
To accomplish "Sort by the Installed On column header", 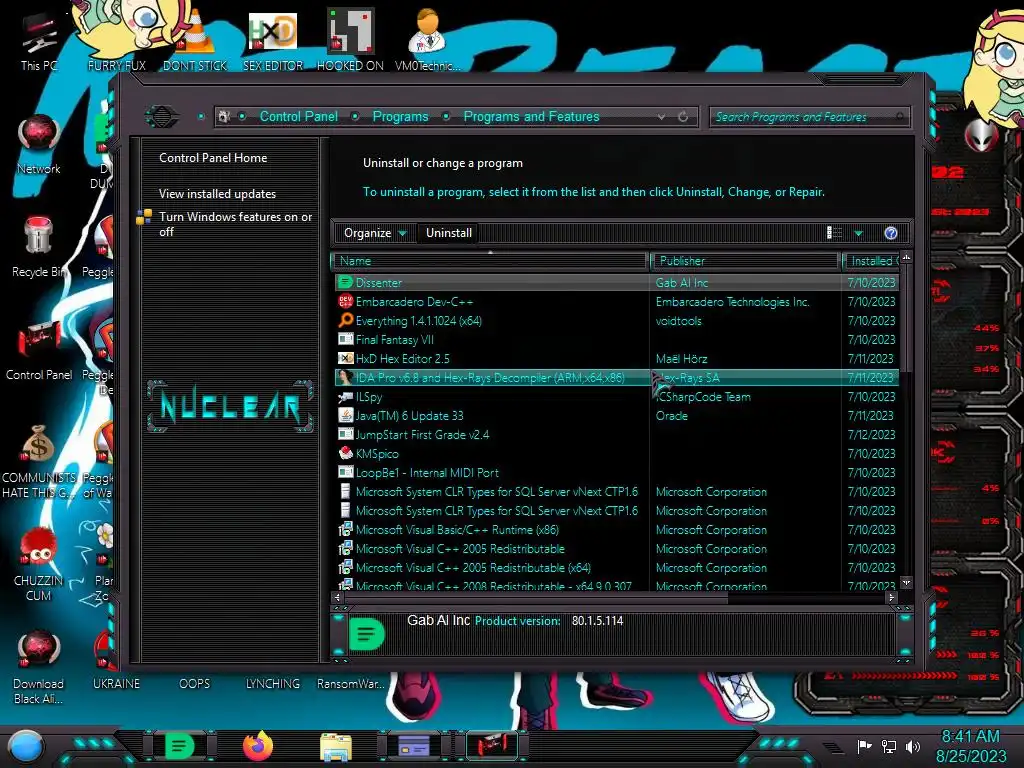I will coord(871,261).
